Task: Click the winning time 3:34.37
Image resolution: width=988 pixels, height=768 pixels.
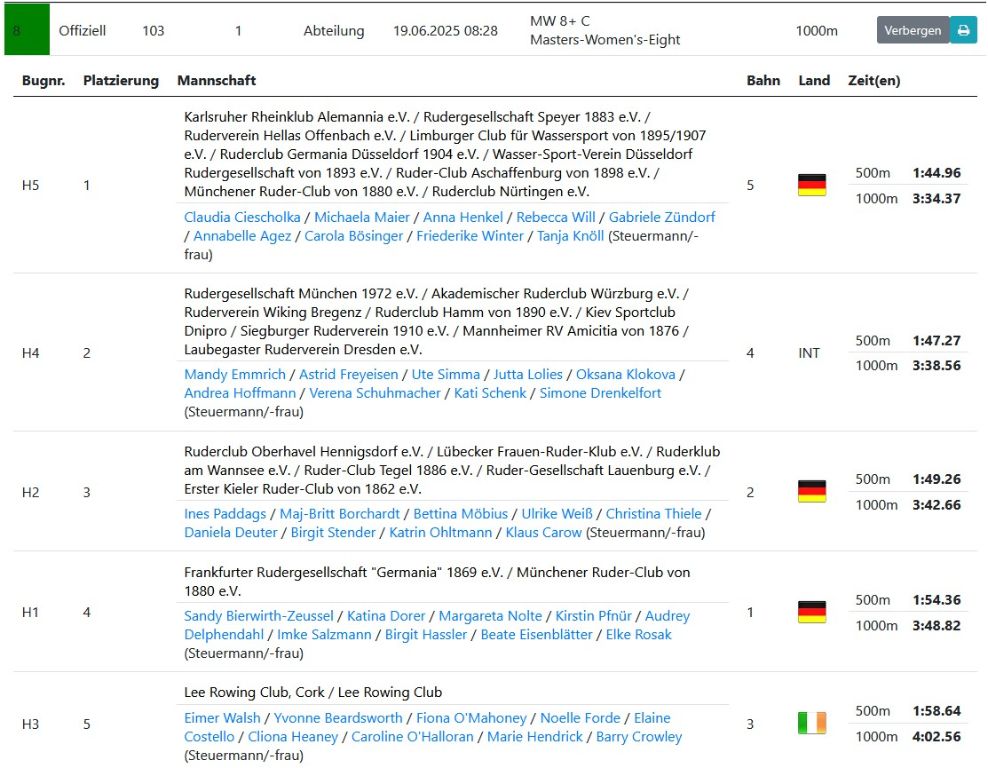Action: [936, 198]
